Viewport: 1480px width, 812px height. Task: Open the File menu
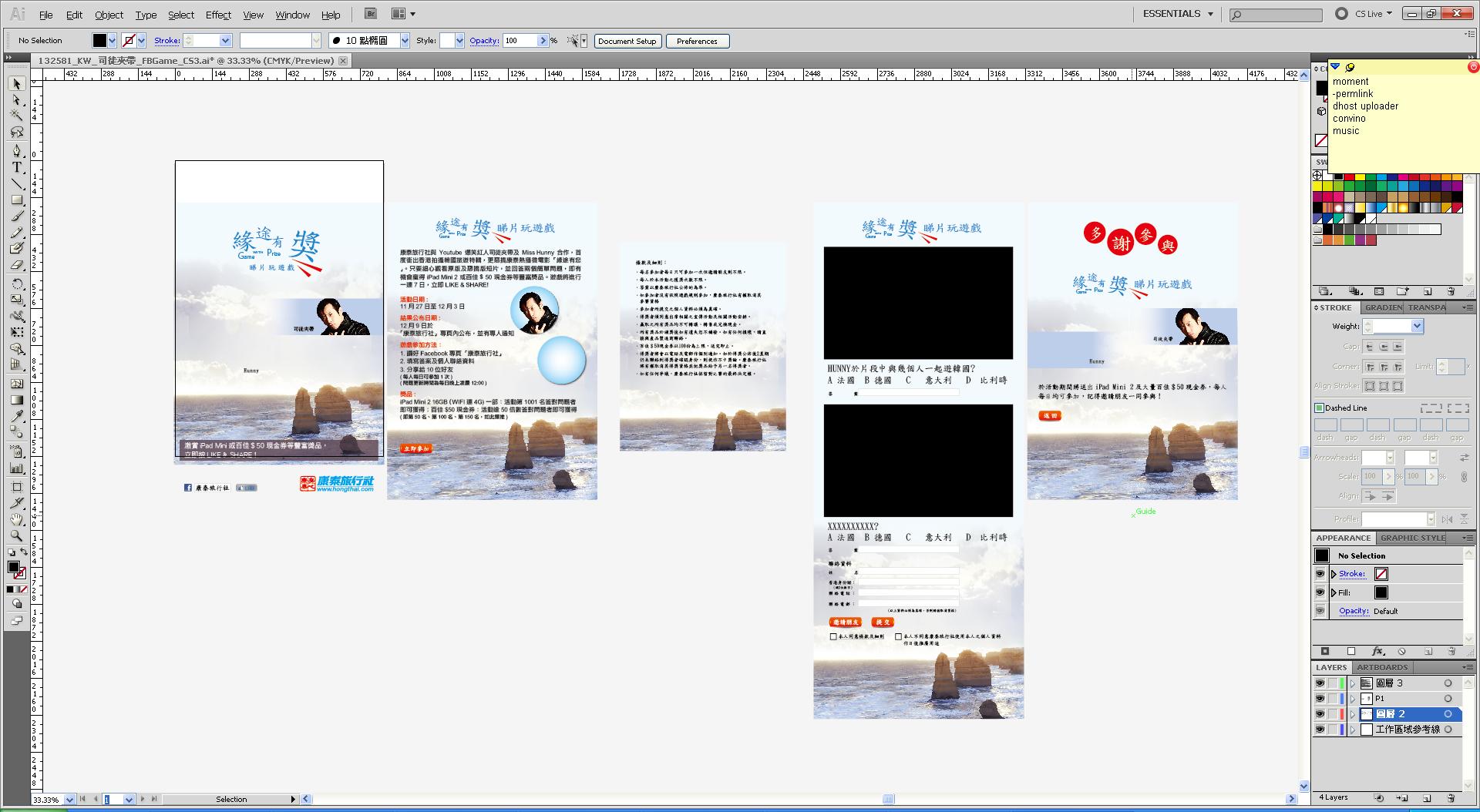(x=46, y=15)
